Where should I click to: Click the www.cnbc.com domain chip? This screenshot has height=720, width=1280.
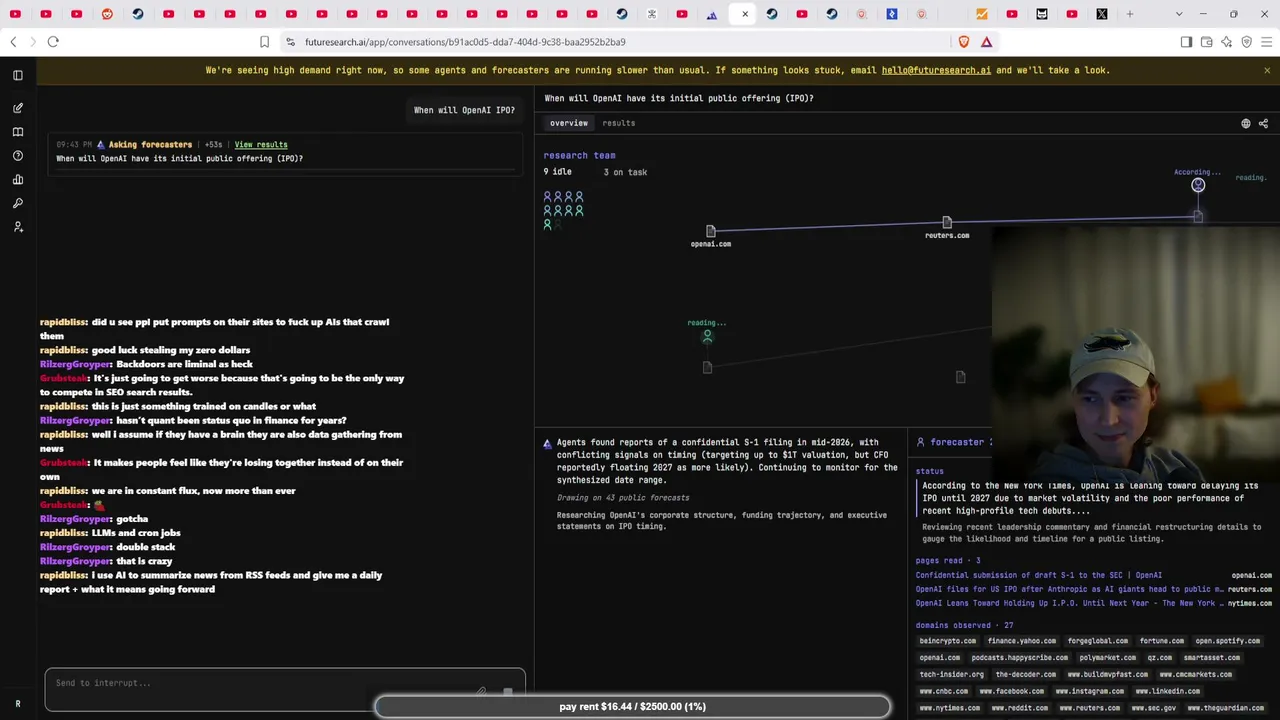click(x=944, y=691)
